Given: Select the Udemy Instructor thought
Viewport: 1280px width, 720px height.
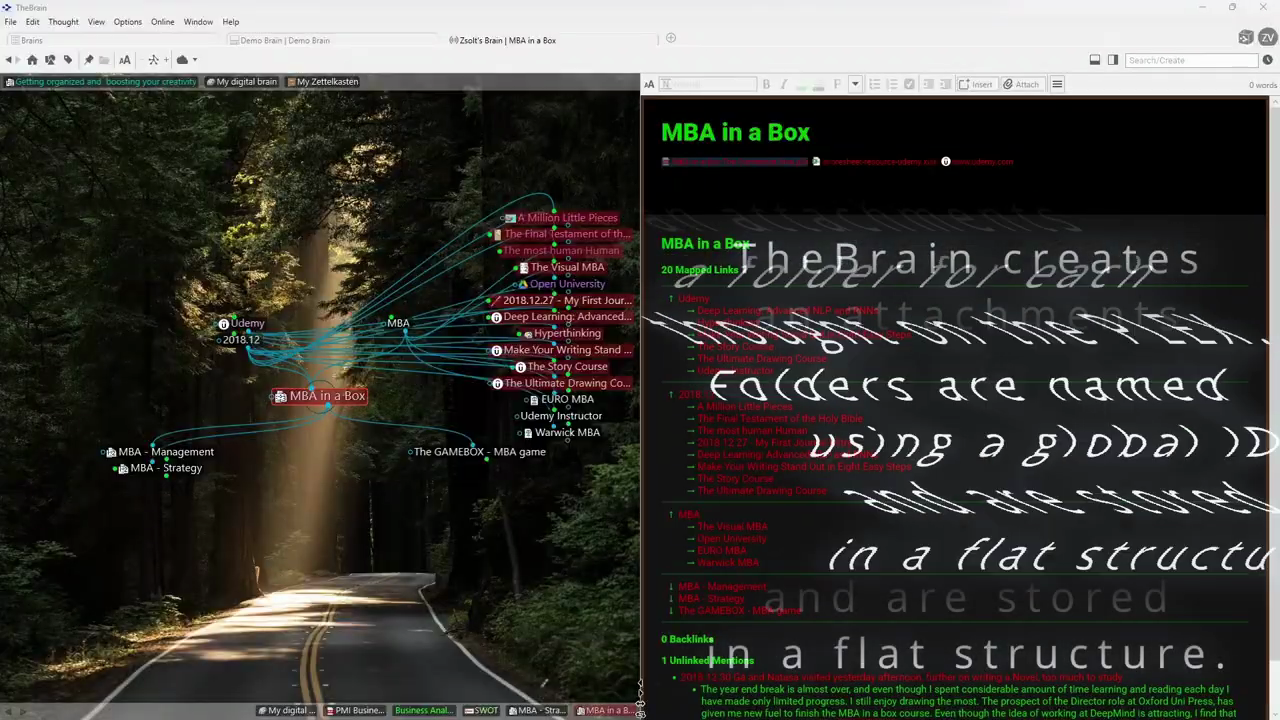Looking at the screenshot, I should (561, 416).
